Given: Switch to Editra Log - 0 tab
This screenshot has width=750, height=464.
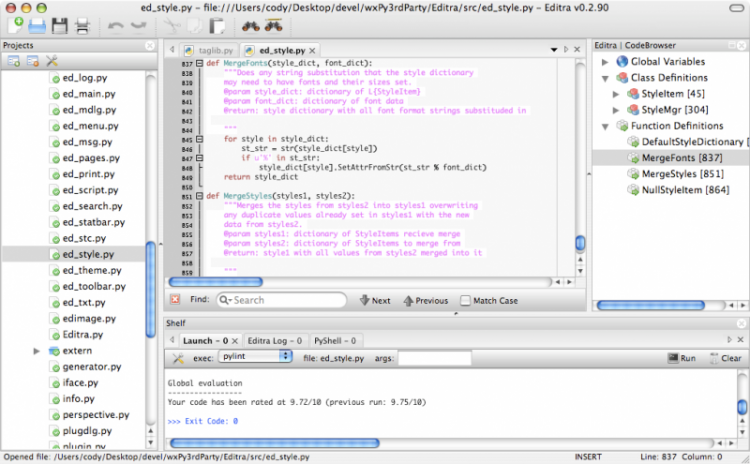Looking at the screenshot, I should [275, 341].
